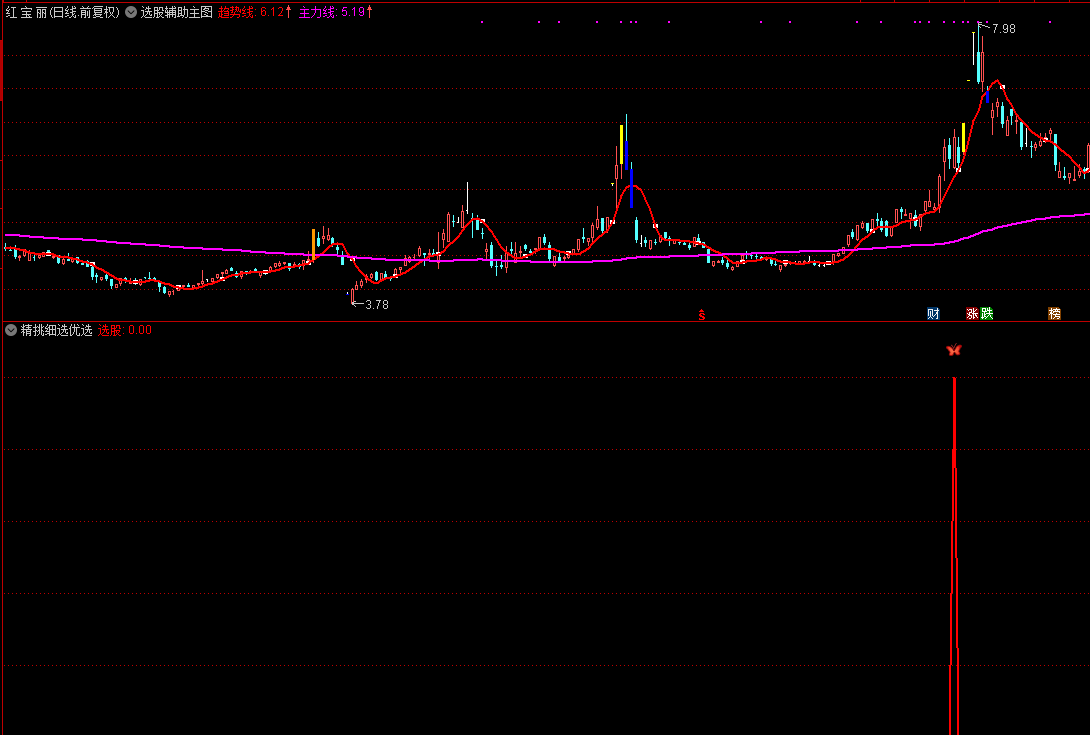Click the 7.98 high price annotation
Image resolution: width=1090 pixels, height=735 pixels.
coord(1003,29)
